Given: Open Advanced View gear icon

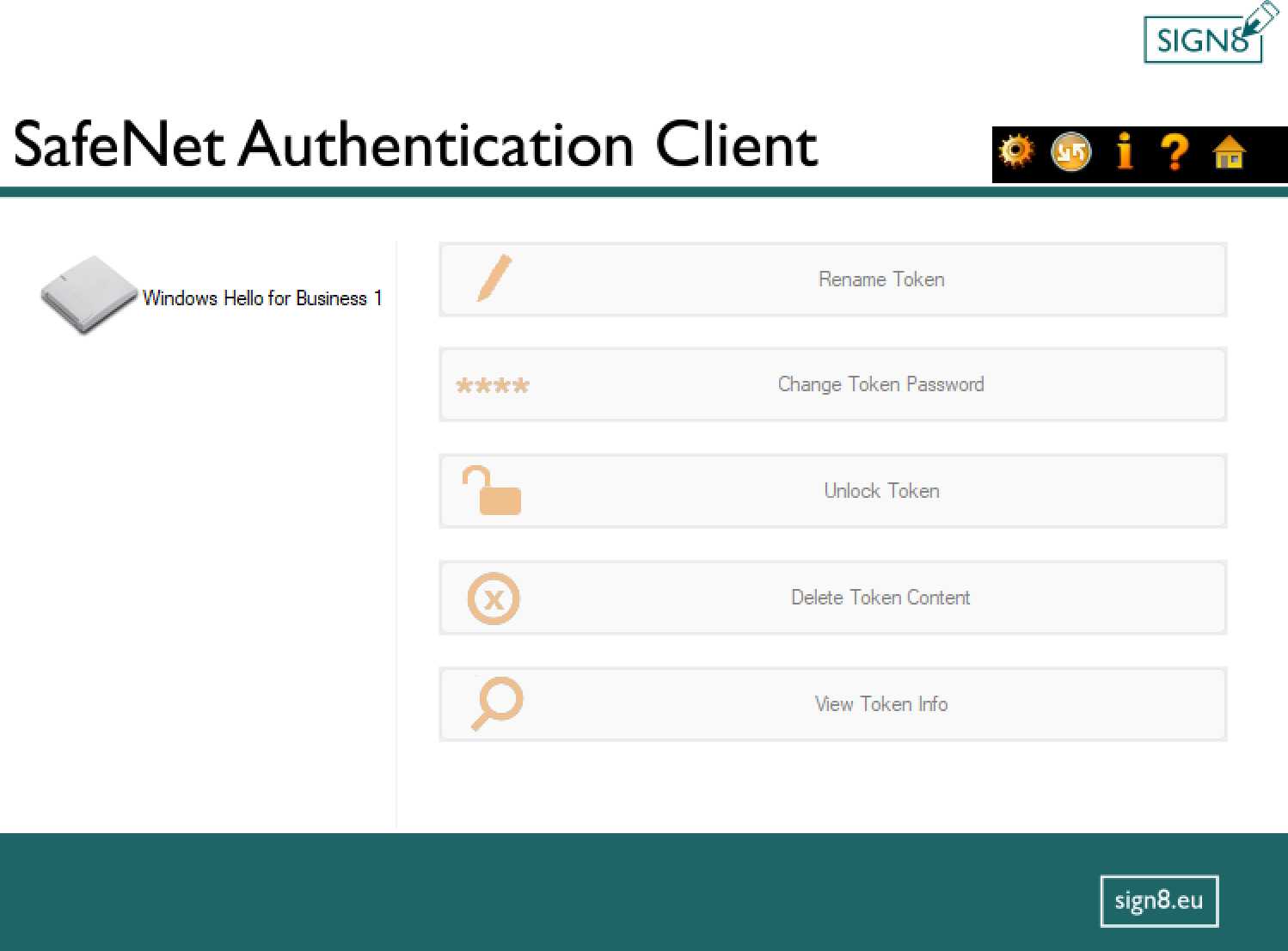Looking at the screenshot, I should pyautogui.click(x=1016, y=151).
